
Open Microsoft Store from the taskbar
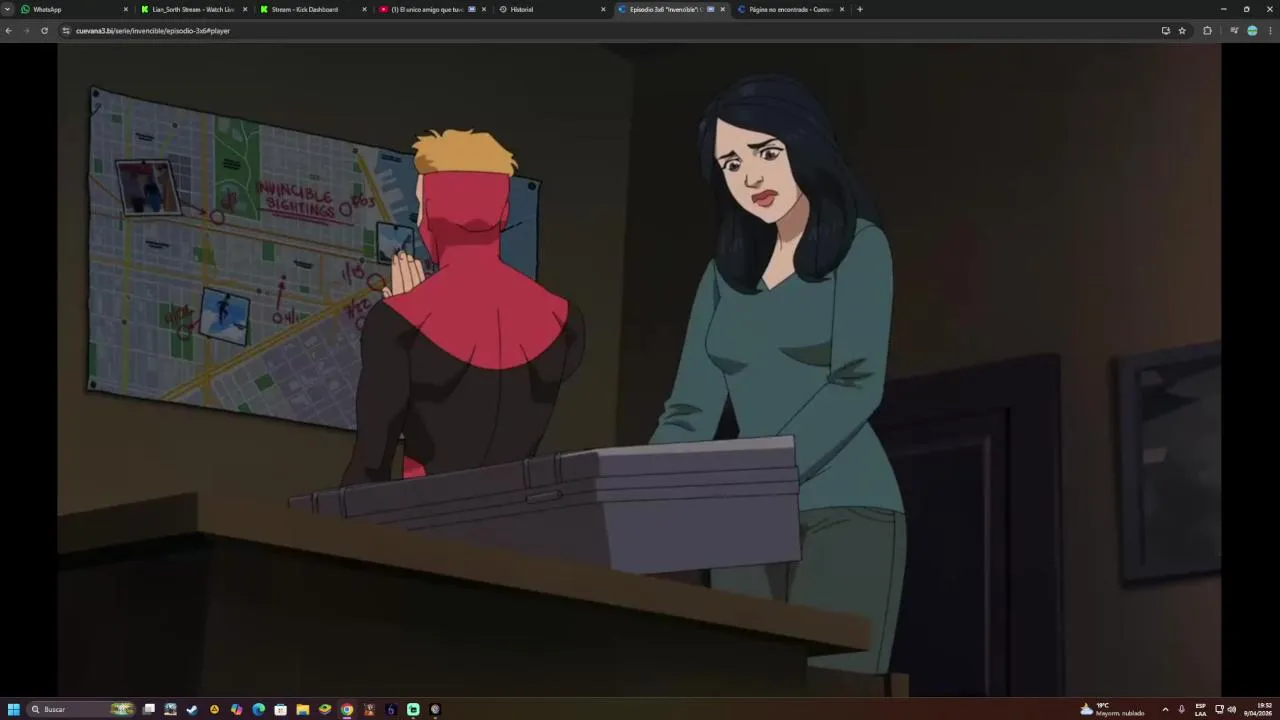coord(280,709)
